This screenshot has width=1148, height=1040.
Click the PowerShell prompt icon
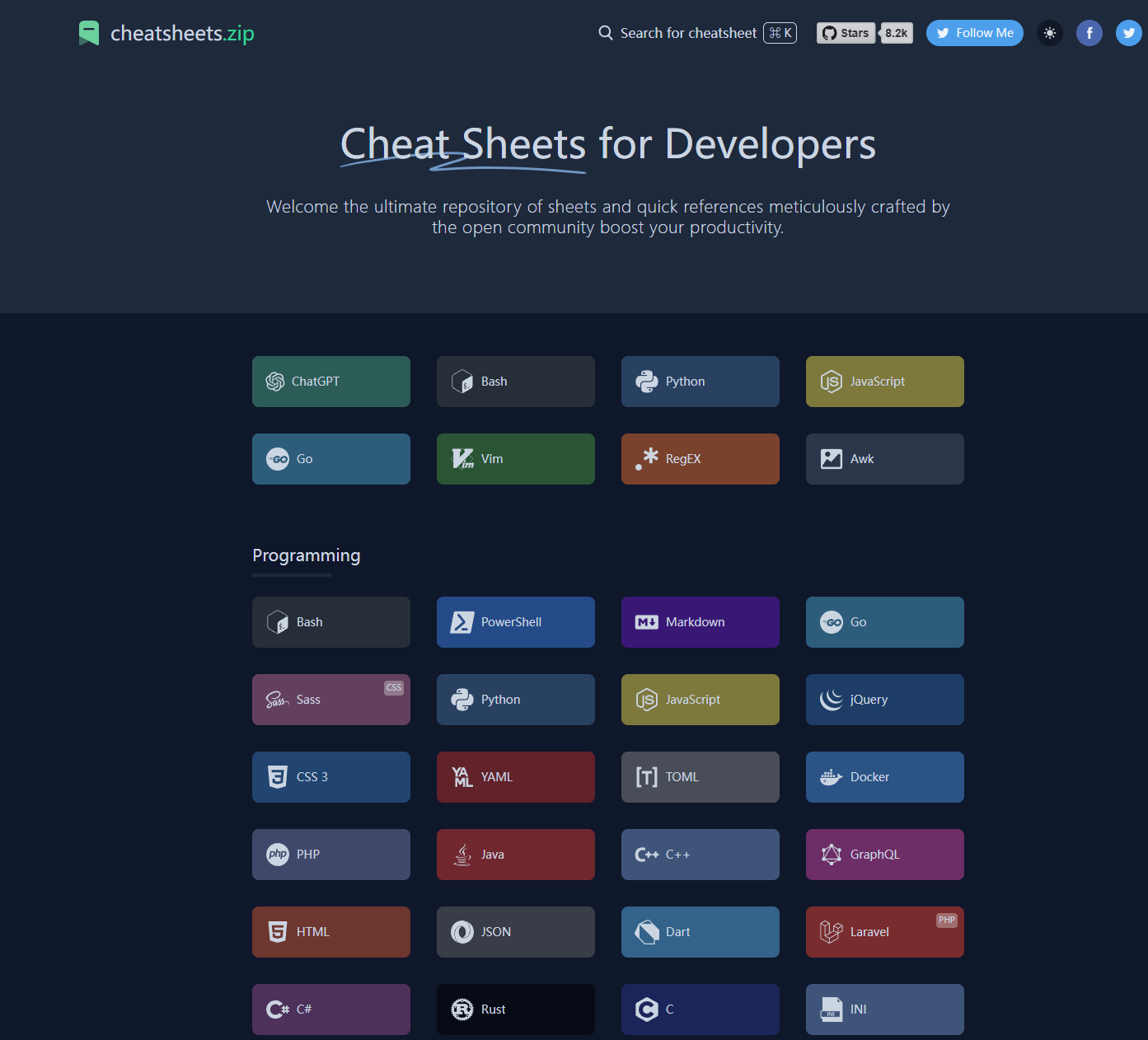pyautogui.click(x=462, y=622)
